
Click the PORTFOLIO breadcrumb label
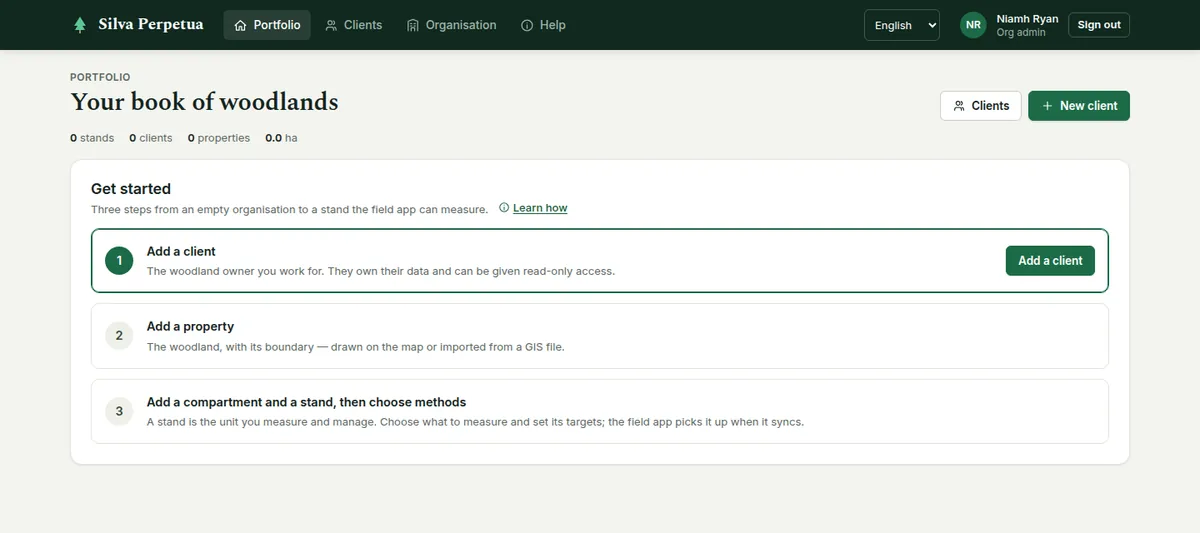coord(100,77)
